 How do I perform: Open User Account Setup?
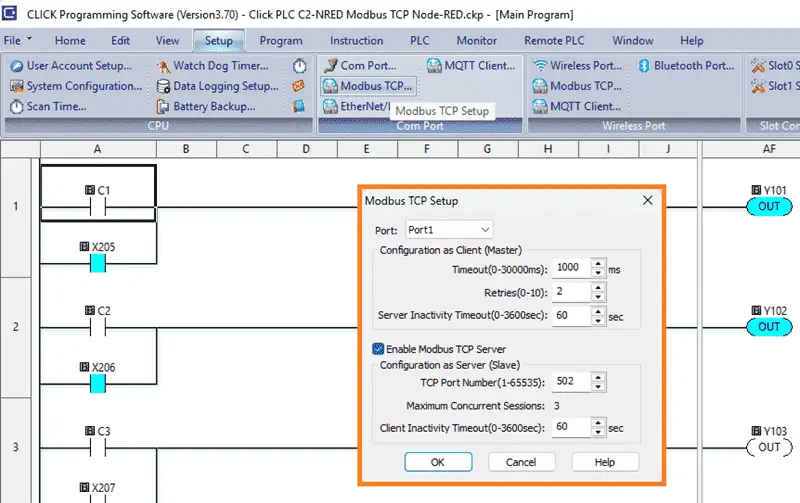[x=71, y=66]
